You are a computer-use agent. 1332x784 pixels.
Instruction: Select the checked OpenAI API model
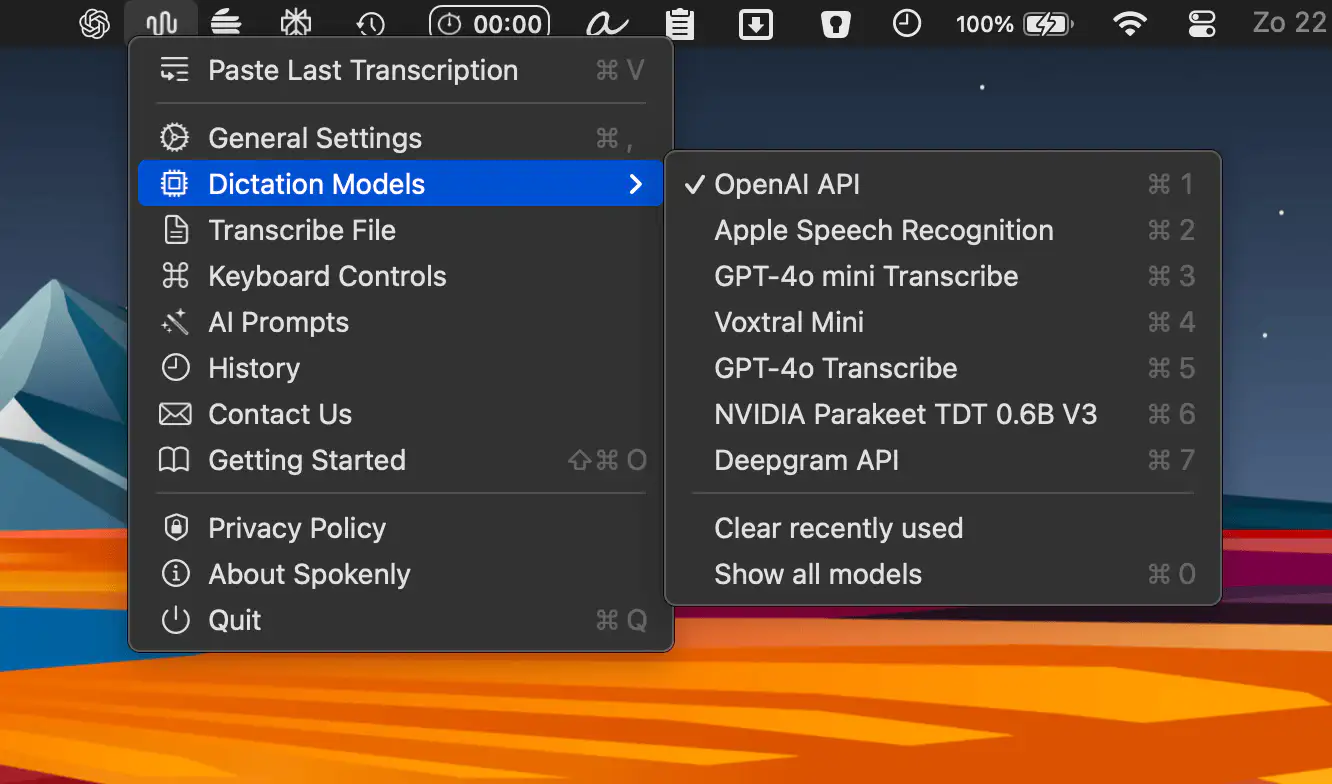click(x=787, y=184)
